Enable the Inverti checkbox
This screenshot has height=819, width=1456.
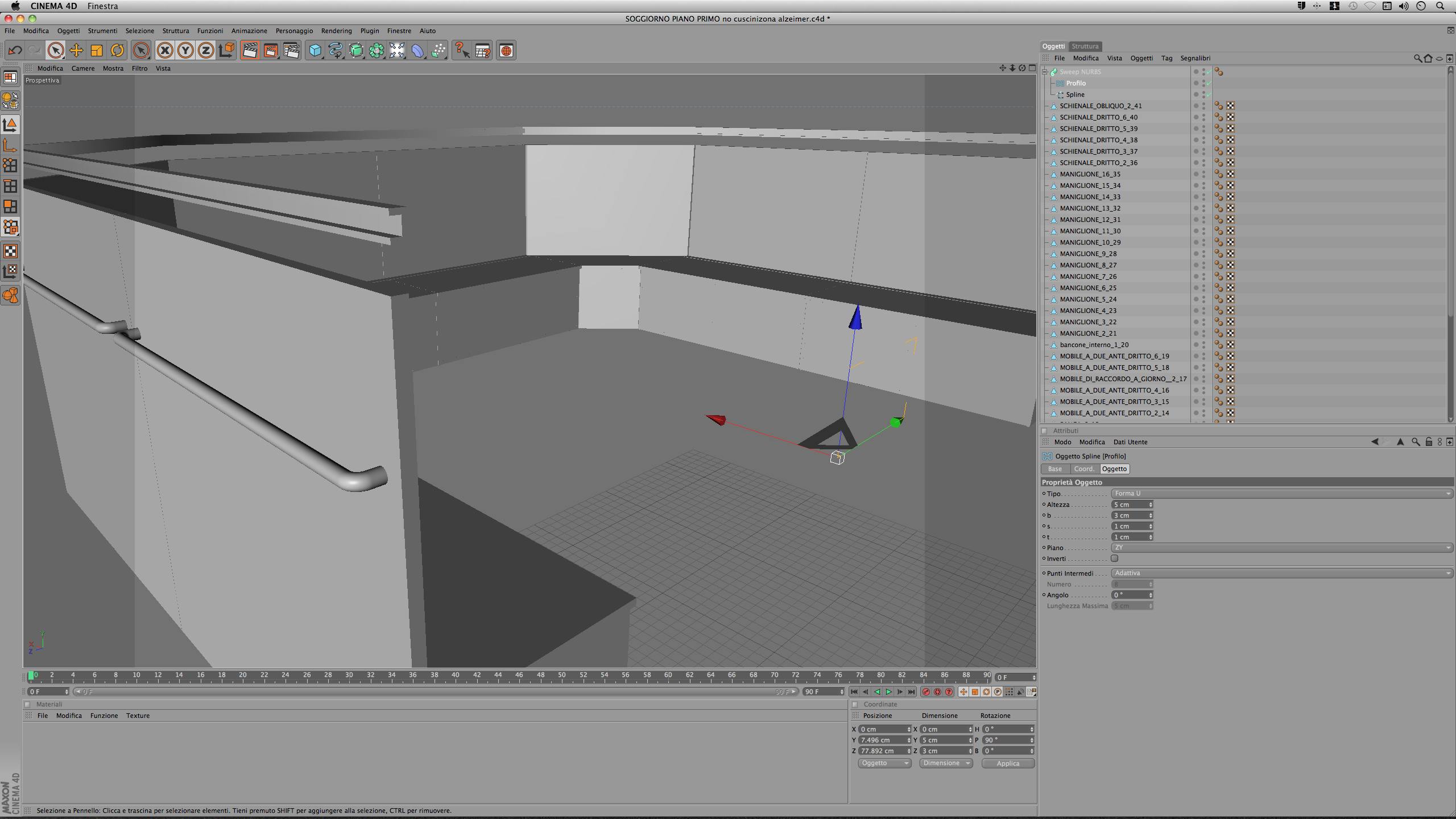pyautogui.click(x=1114, y=559)
